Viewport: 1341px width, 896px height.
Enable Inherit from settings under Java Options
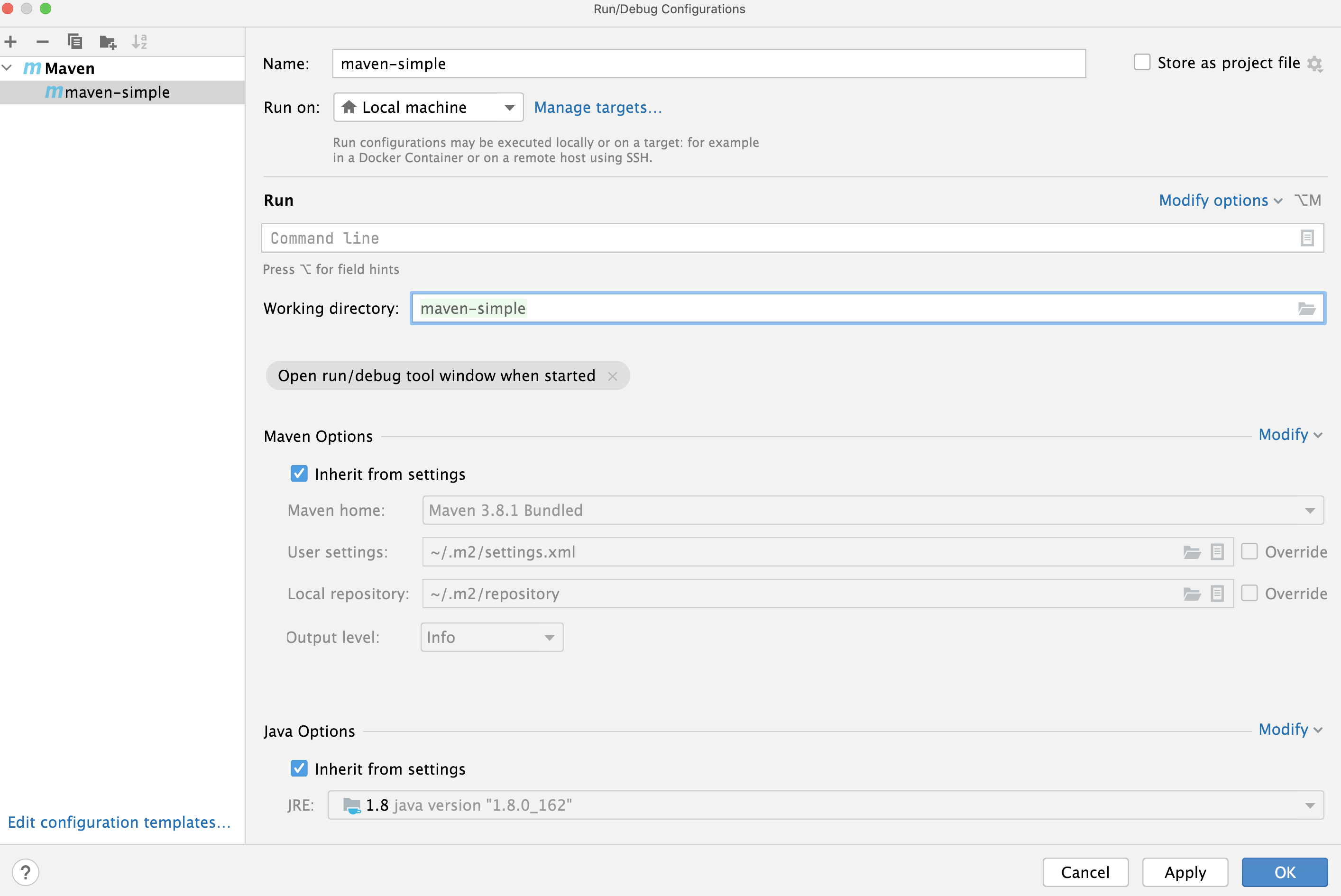[300, 768]
